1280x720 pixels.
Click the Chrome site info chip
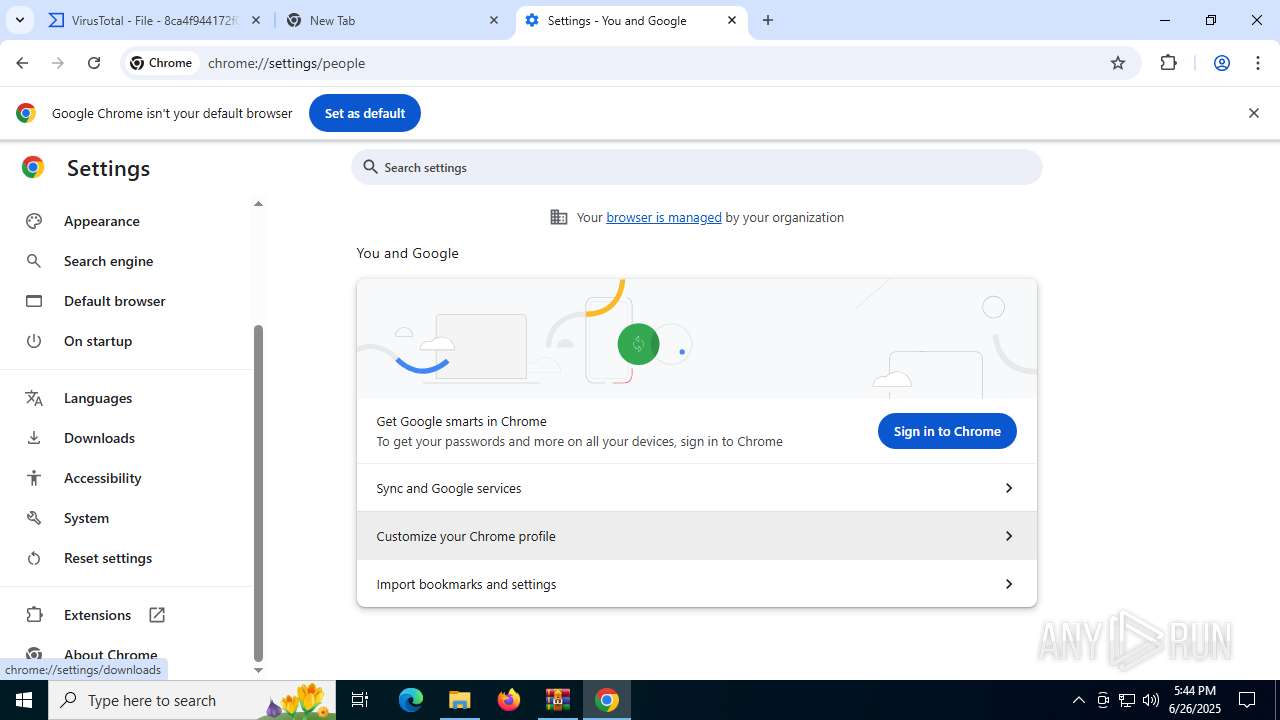(161, 63)
